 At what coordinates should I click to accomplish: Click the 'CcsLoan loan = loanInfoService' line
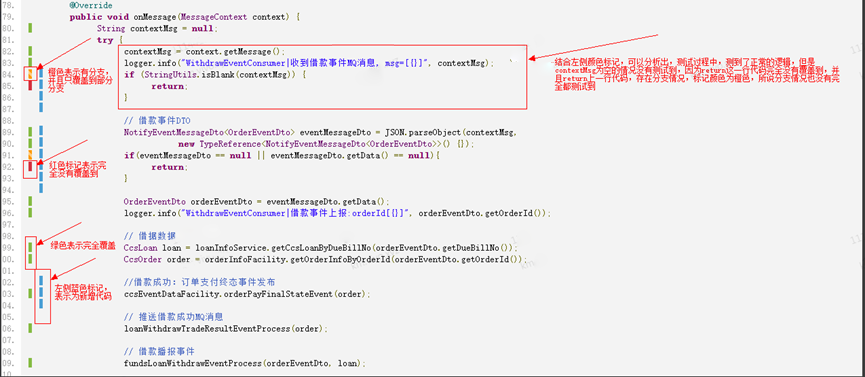321,248
